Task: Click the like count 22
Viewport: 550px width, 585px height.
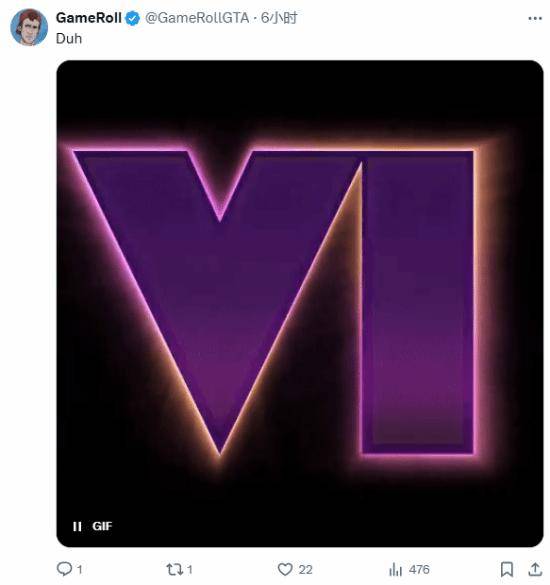Action: 305,569
